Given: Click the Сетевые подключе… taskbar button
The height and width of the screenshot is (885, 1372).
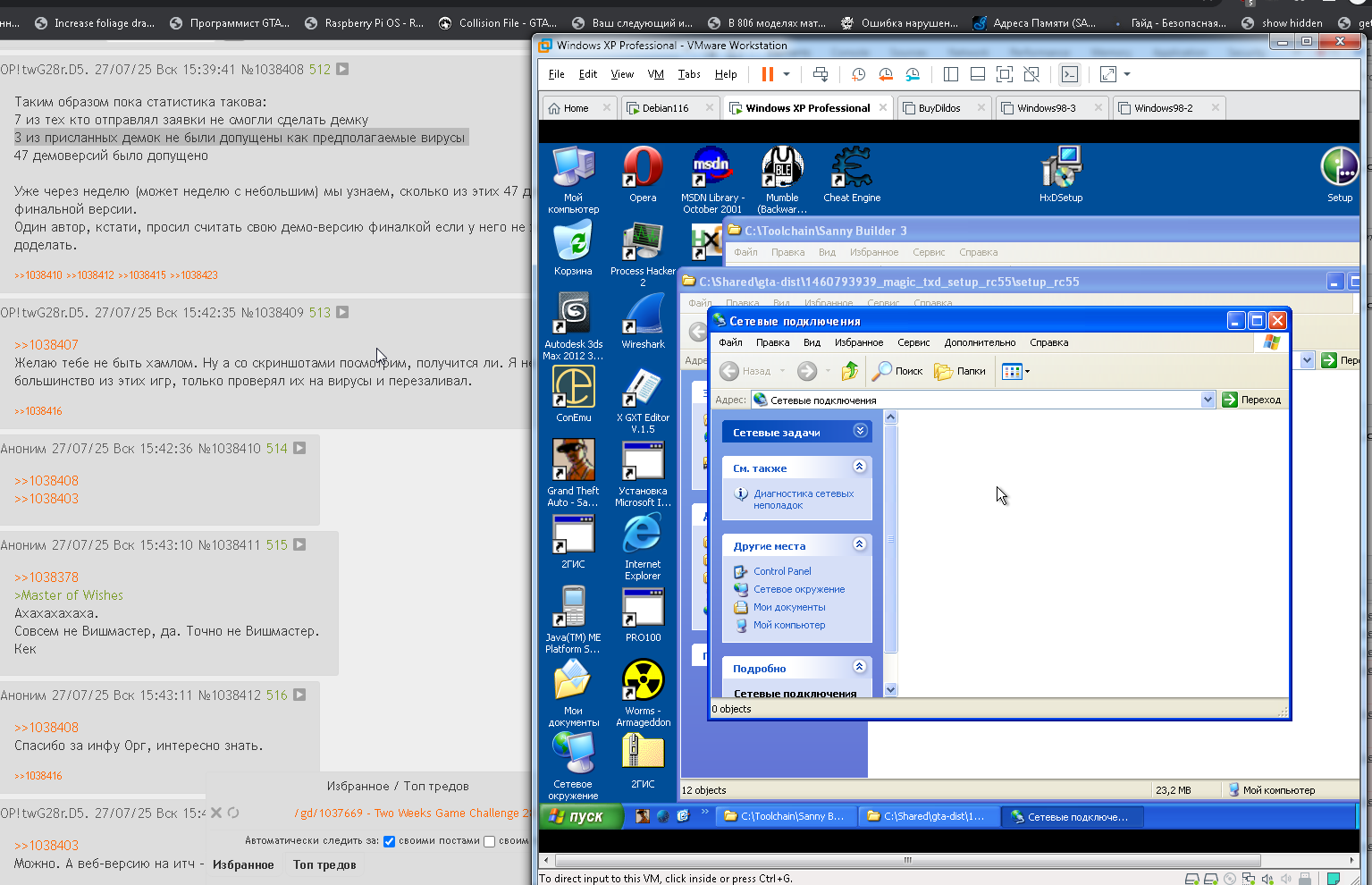Looking at the screenshot, I should [x=1071, y=816].
